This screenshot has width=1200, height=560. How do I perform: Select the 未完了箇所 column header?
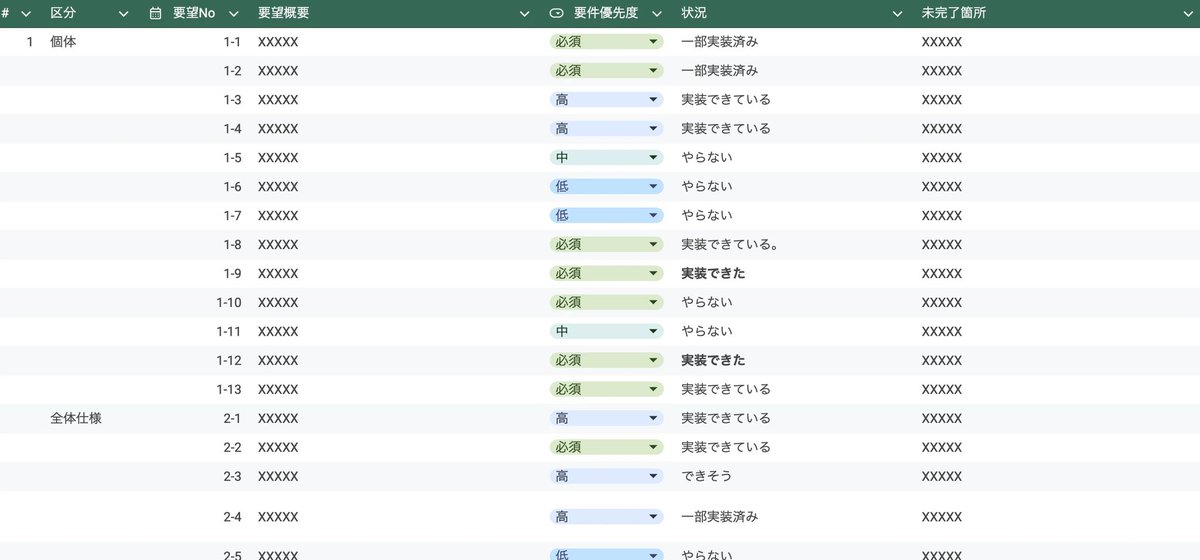pyautogui.click(x=954, y=14)
